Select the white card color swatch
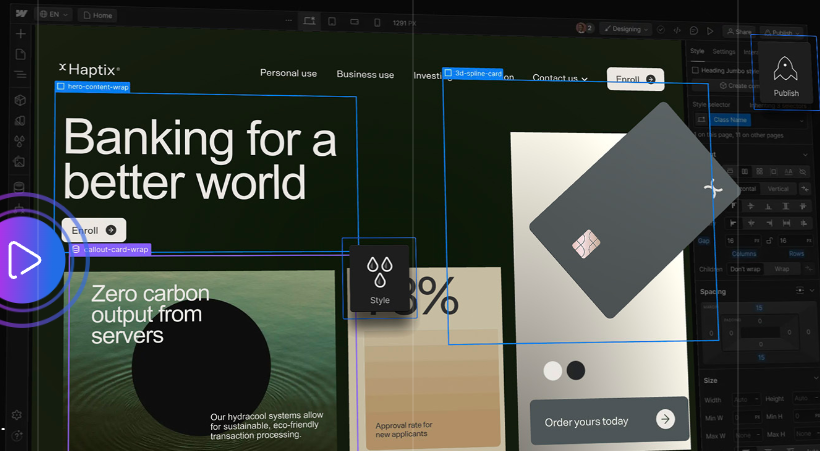This screenshot has height=451, width=820. click(x=552, y=371)
